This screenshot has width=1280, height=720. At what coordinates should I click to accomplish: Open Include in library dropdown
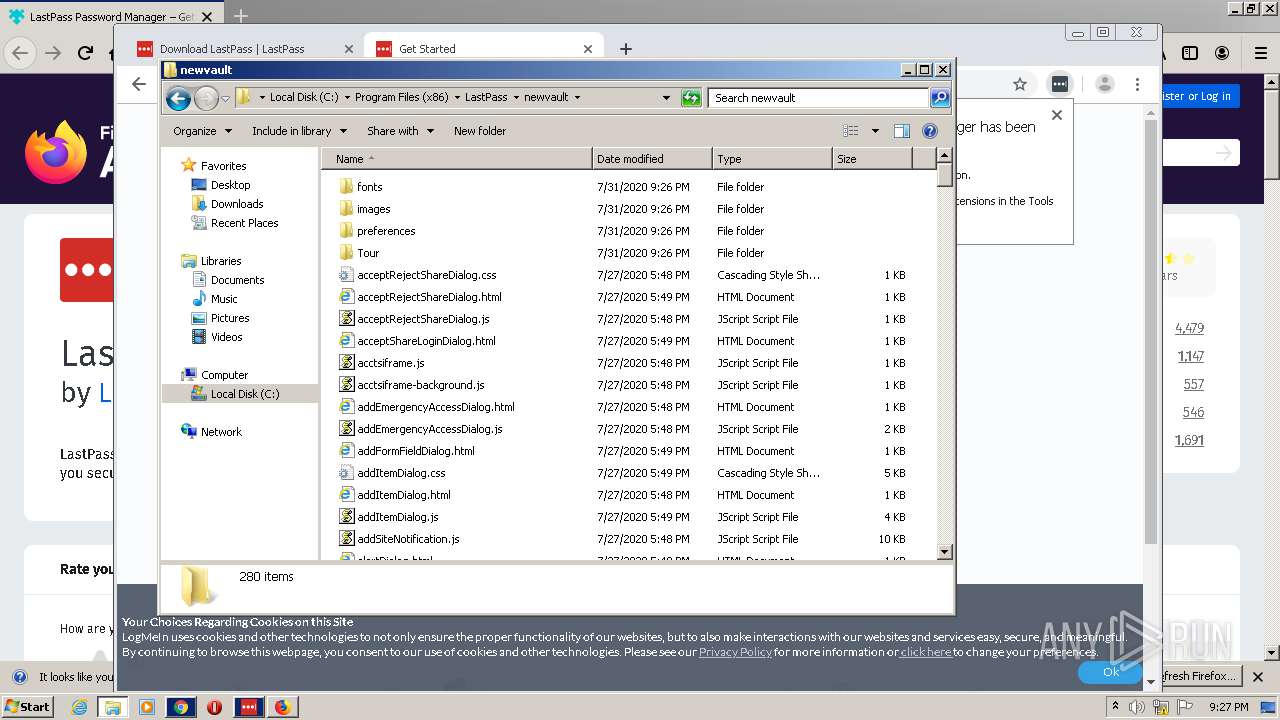[x=299, y=131]
